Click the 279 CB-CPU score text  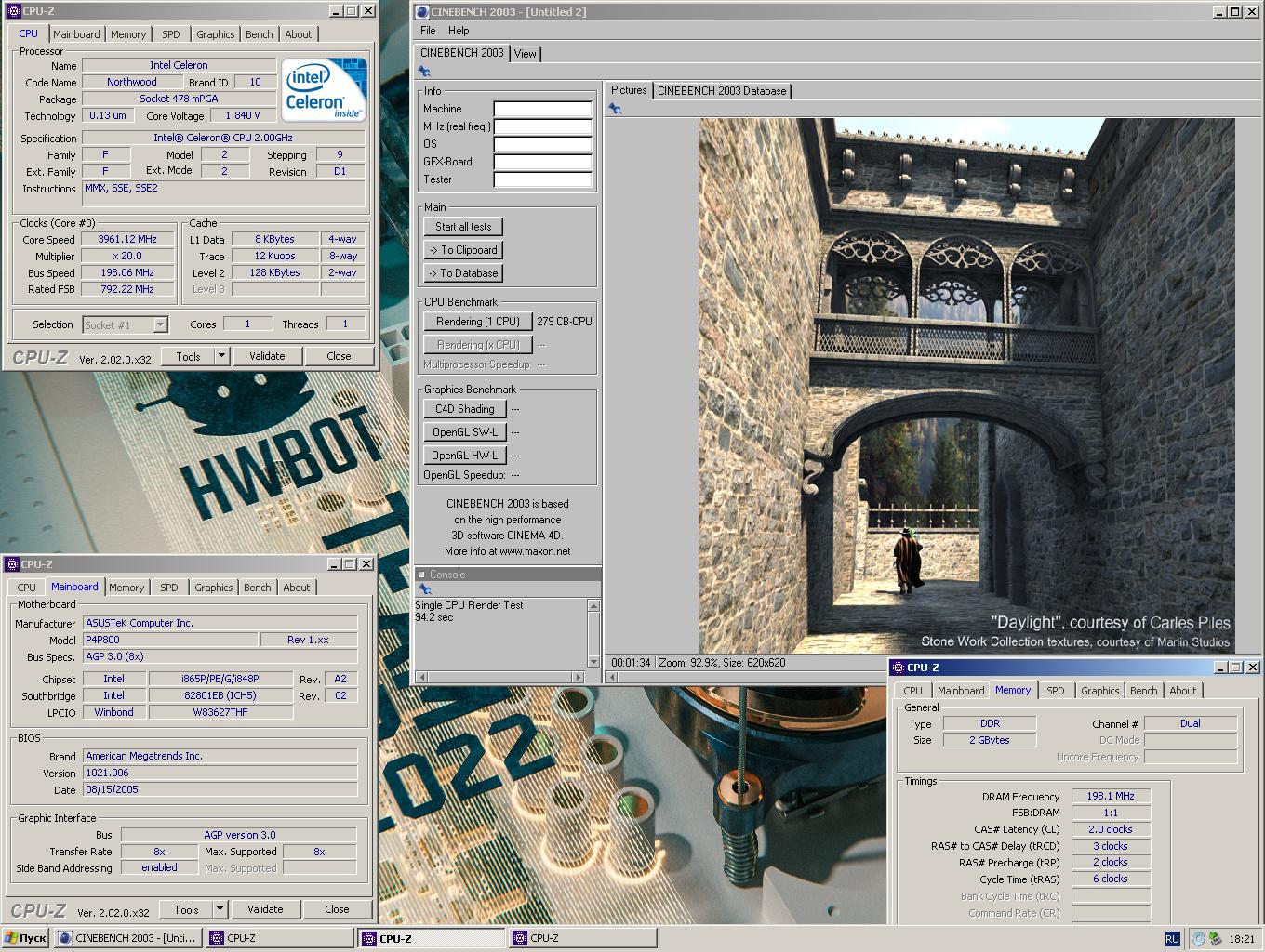[565, 322]
